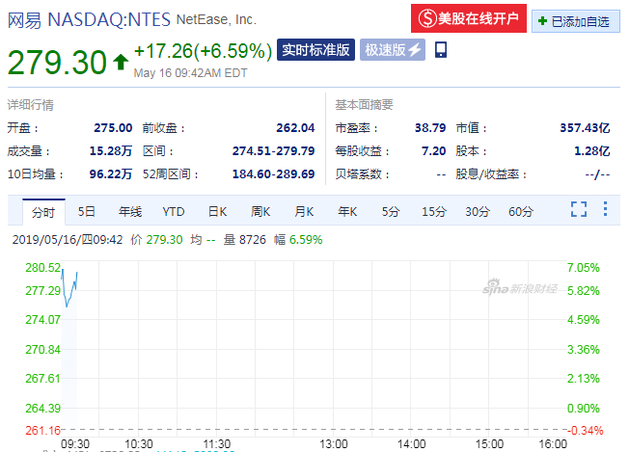
Task: Click the chart date 2019/05/16/四09:42
Action: coord(68,240)
